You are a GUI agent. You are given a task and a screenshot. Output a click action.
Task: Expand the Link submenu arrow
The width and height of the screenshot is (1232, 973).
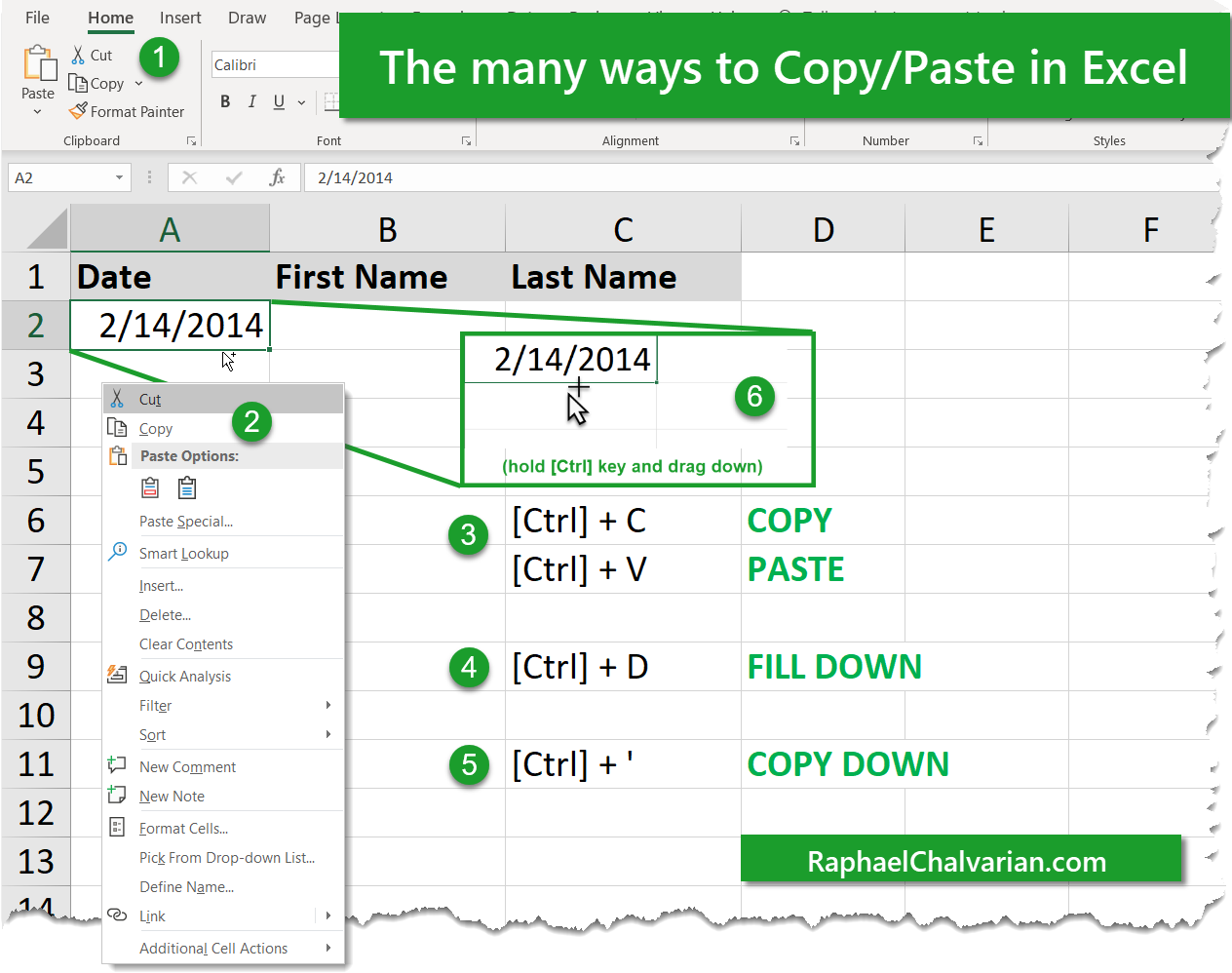(x=328, y=915)
